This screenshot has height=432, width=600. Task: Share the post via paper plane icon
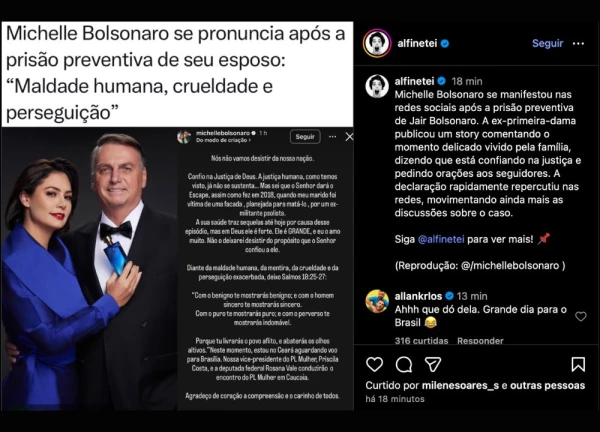(x=435, y=365)
